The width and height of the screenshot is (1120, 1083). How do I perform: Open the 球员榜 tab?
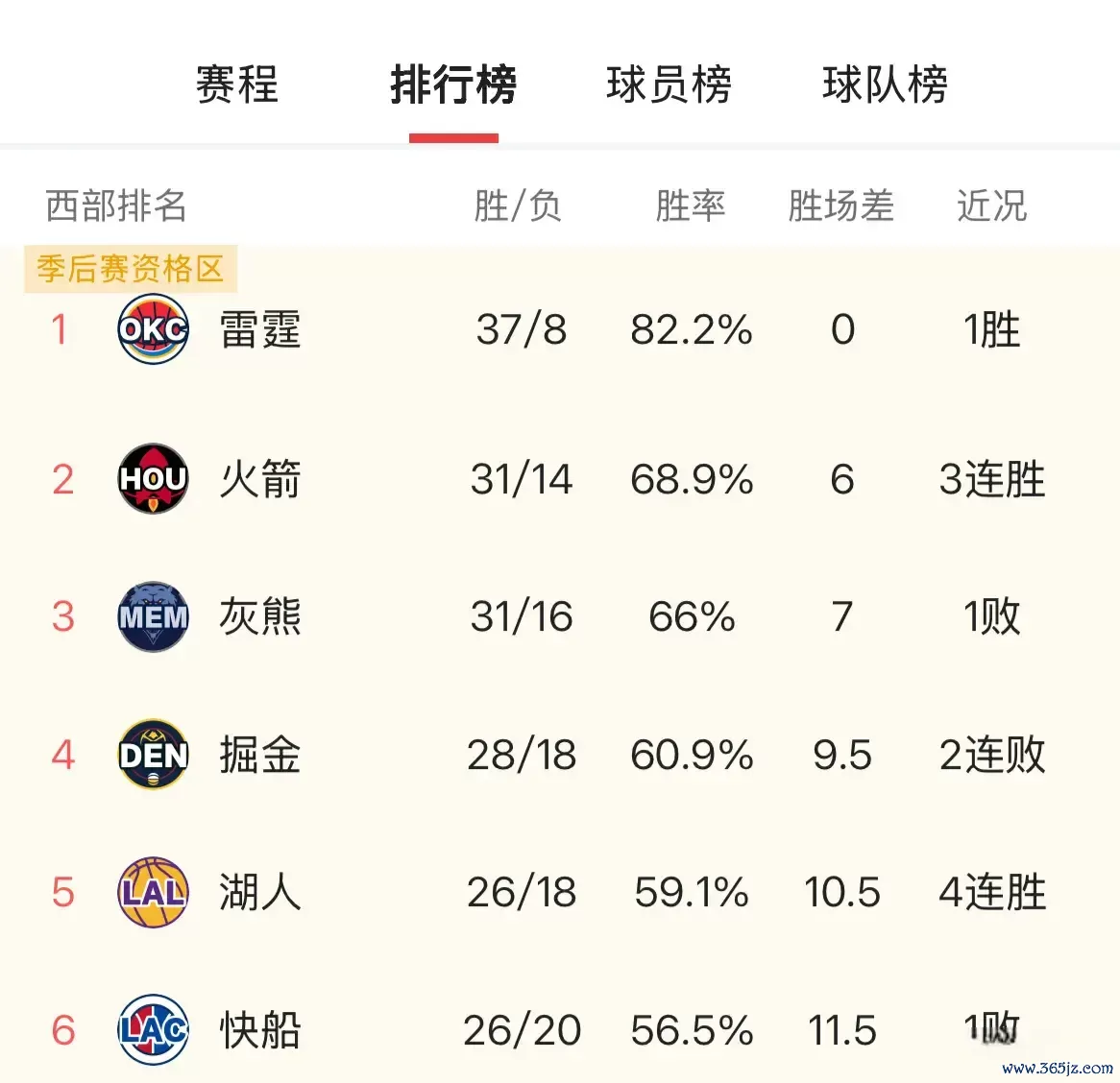[669, 84]
